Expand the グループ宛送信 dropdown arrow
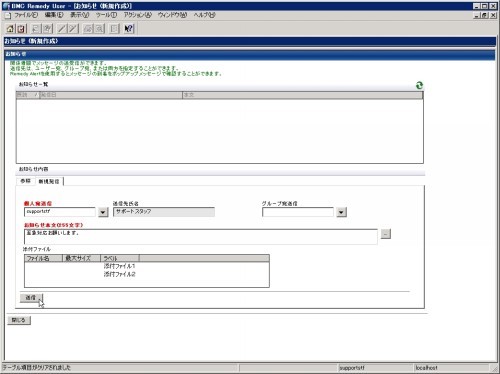Image resolution: width=500 pixels, height=374 pixels. (x=341, y=212)
